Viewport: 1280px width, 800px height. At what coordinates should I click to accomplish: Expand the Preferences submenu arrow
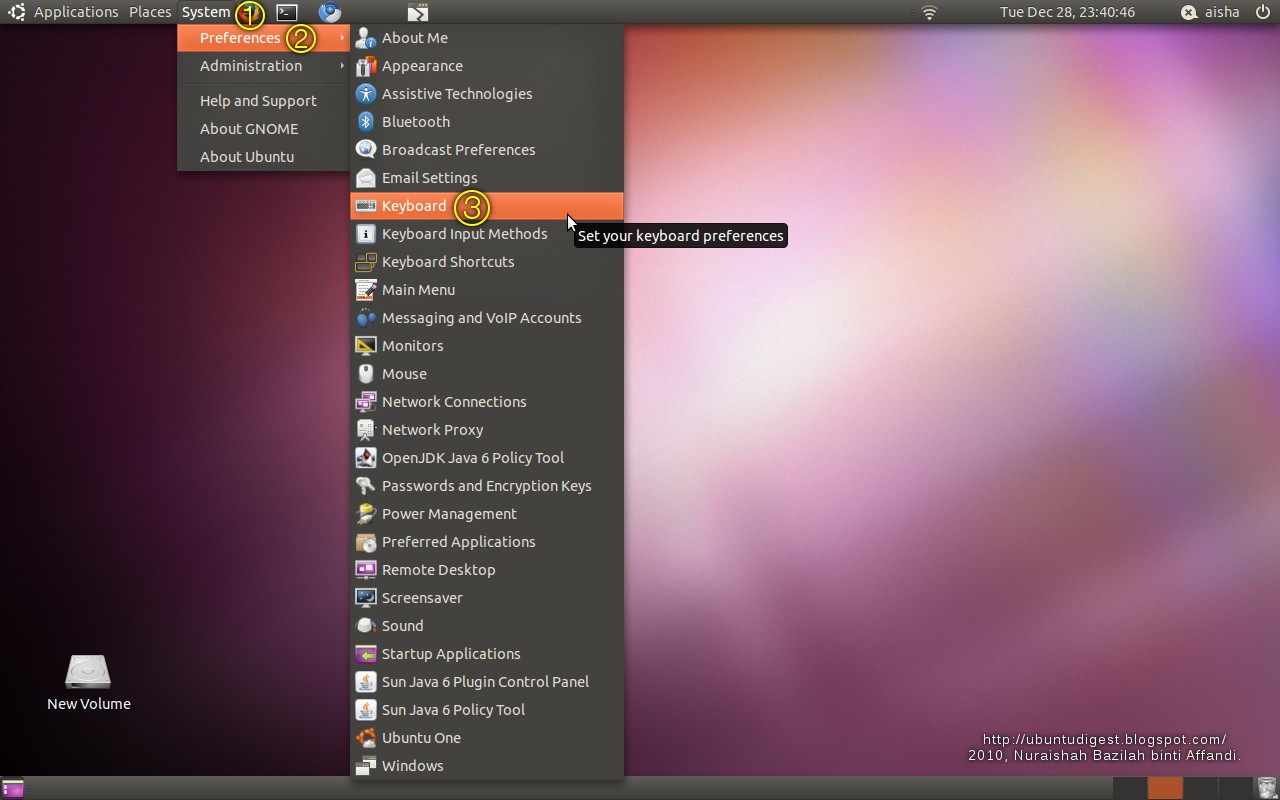341,37
